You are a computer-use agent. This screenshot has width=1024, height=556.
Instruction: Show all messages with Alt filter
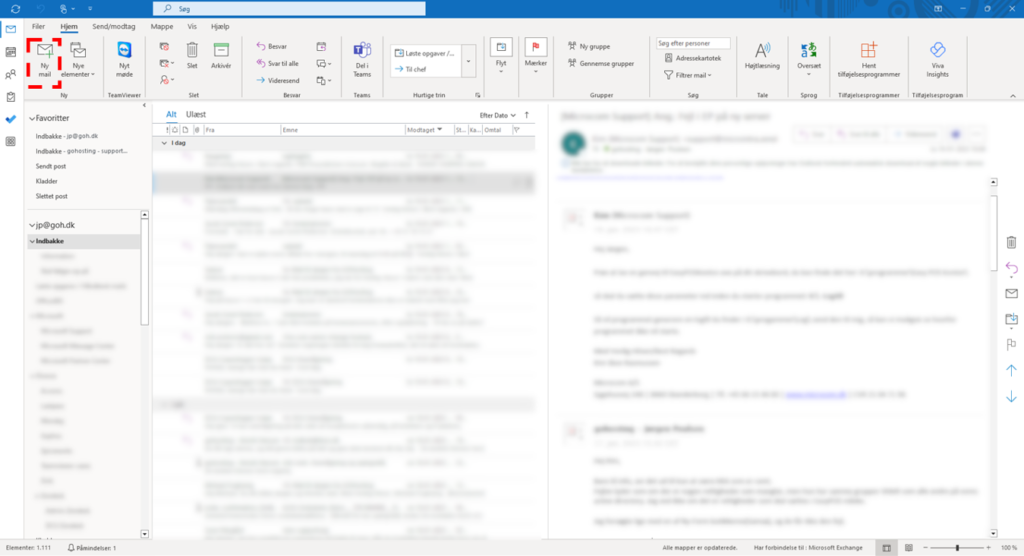pyautogui.click(x=171, y=115)
